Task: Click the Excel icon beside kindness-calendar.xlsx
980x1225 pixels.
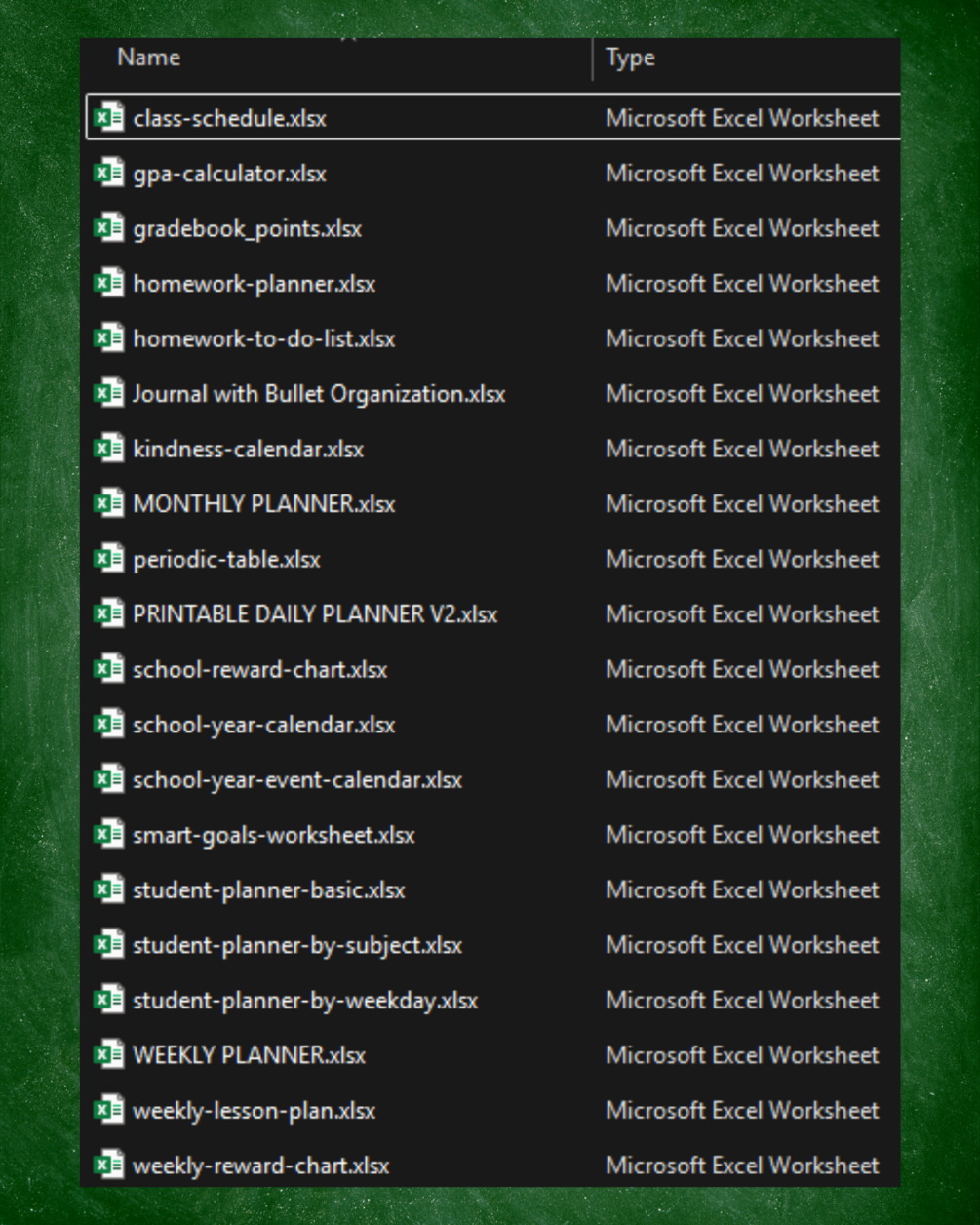Action: (108, 449)
